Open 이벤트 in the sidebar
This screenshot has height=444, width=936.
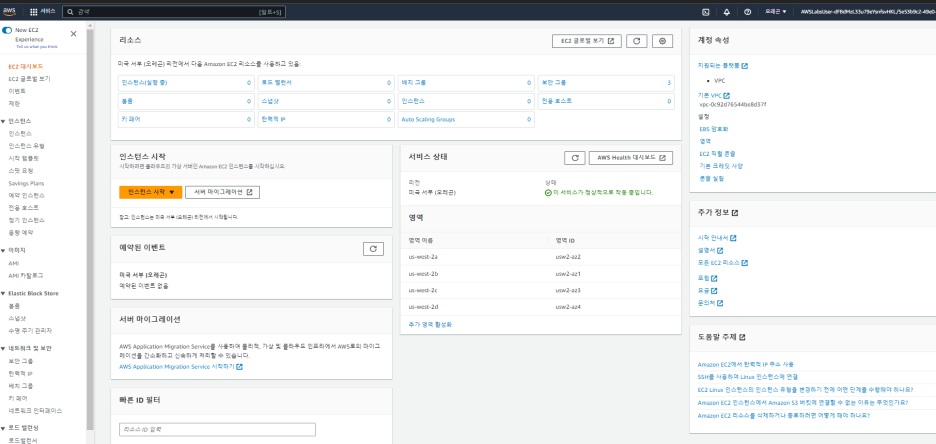(17, 91)
